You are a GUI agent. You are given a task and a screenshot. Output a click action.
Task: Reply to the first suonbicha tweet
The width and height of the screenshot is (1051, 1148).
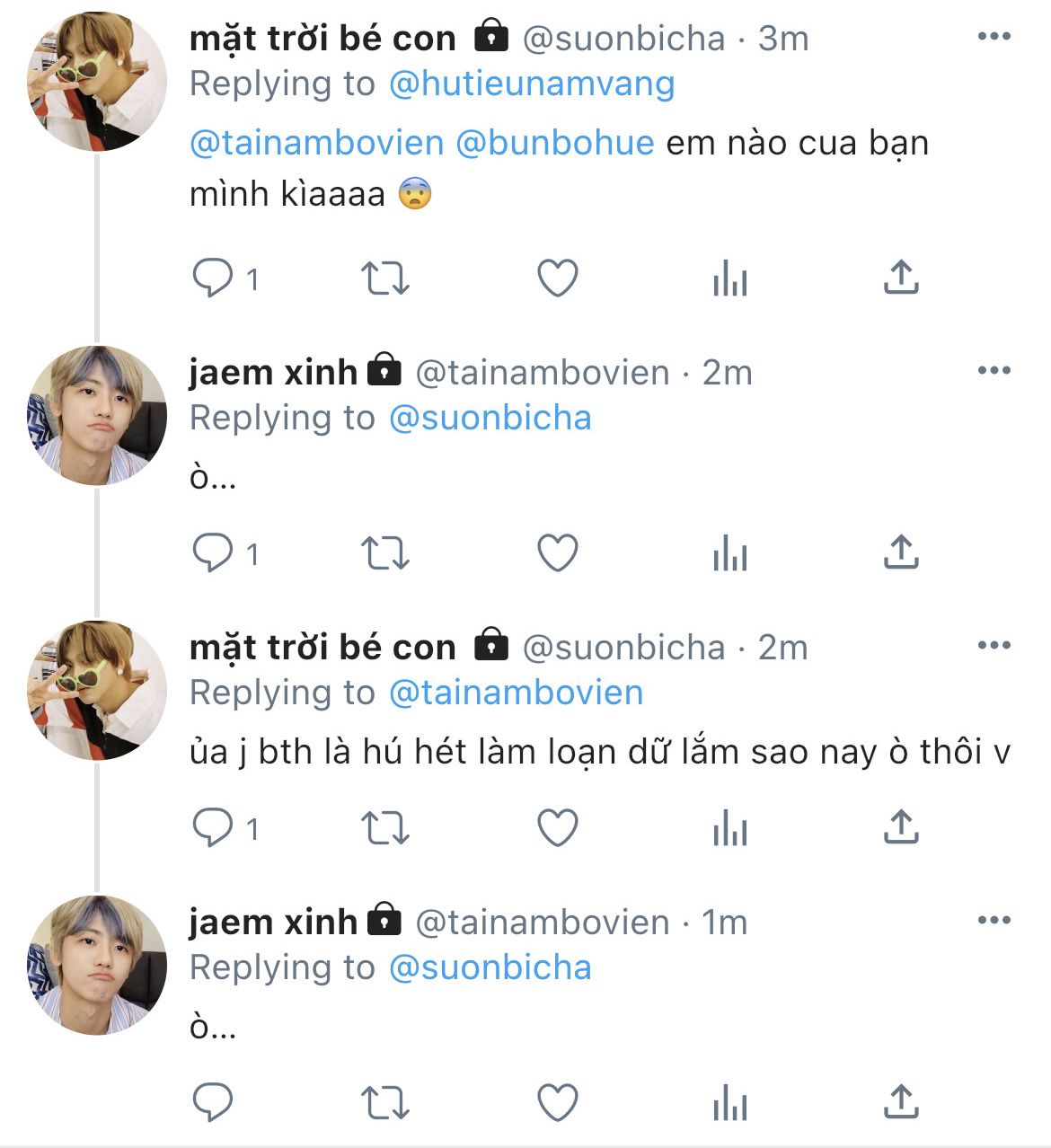coord(213,278)
